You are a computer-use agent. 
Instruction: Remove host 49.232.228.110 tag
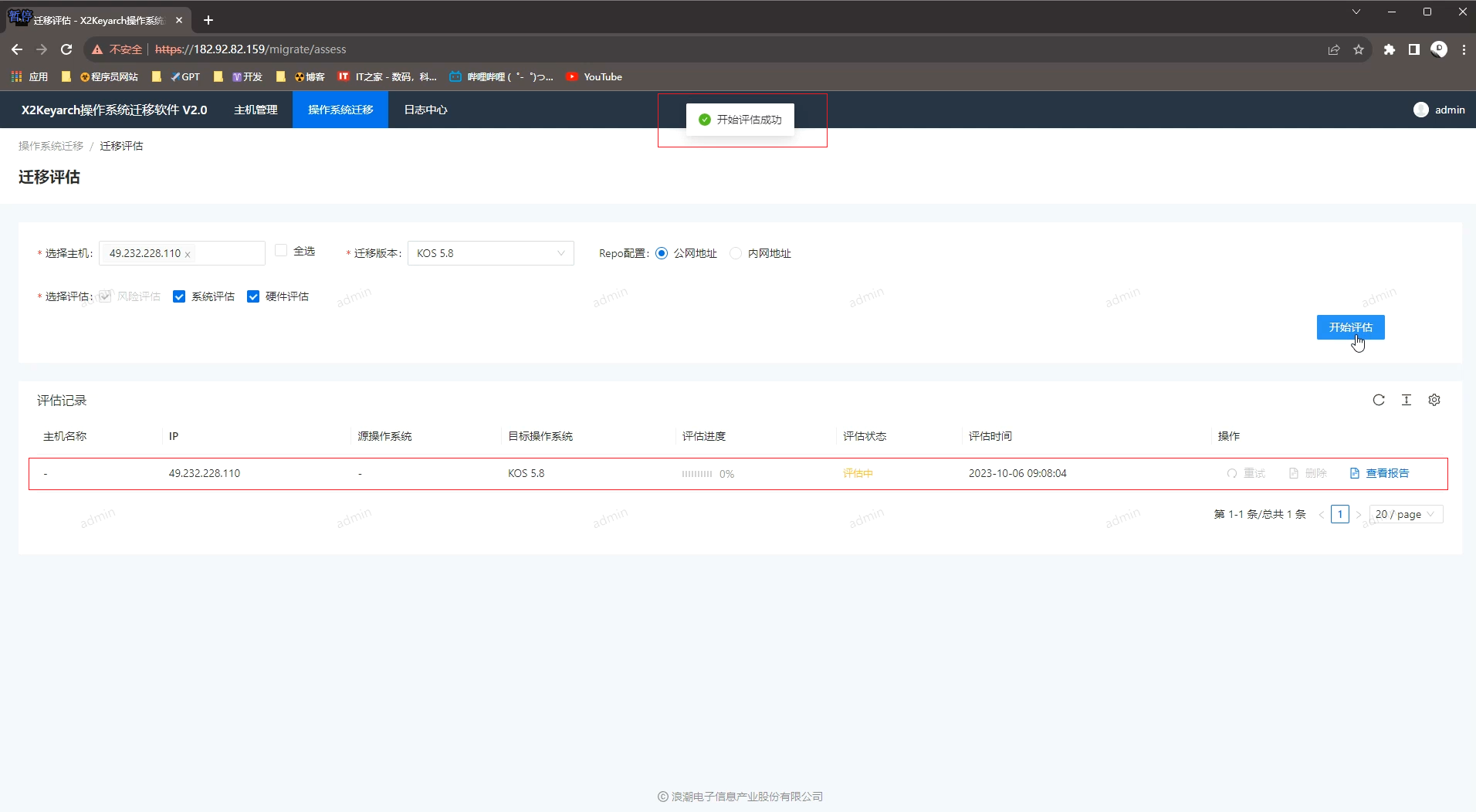pyautogui.click(x=188, y=254)
